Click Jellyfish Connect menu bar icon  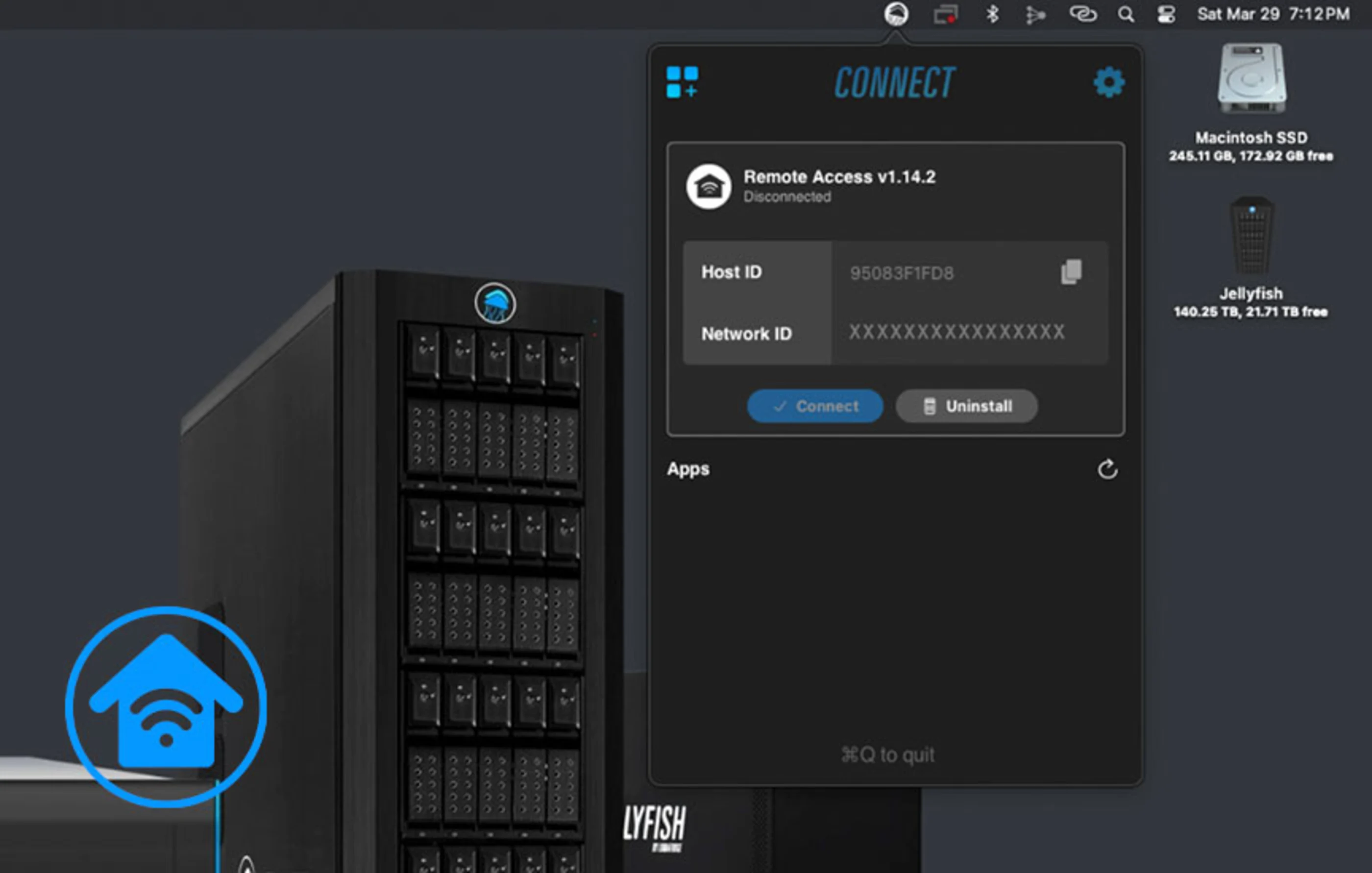click(896, 14)
